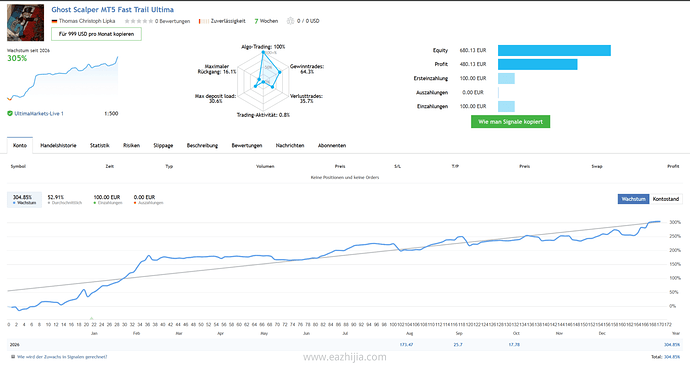Open the Beschreibung tab
Screen dimensions: 690x365
[x=202, y=145]
